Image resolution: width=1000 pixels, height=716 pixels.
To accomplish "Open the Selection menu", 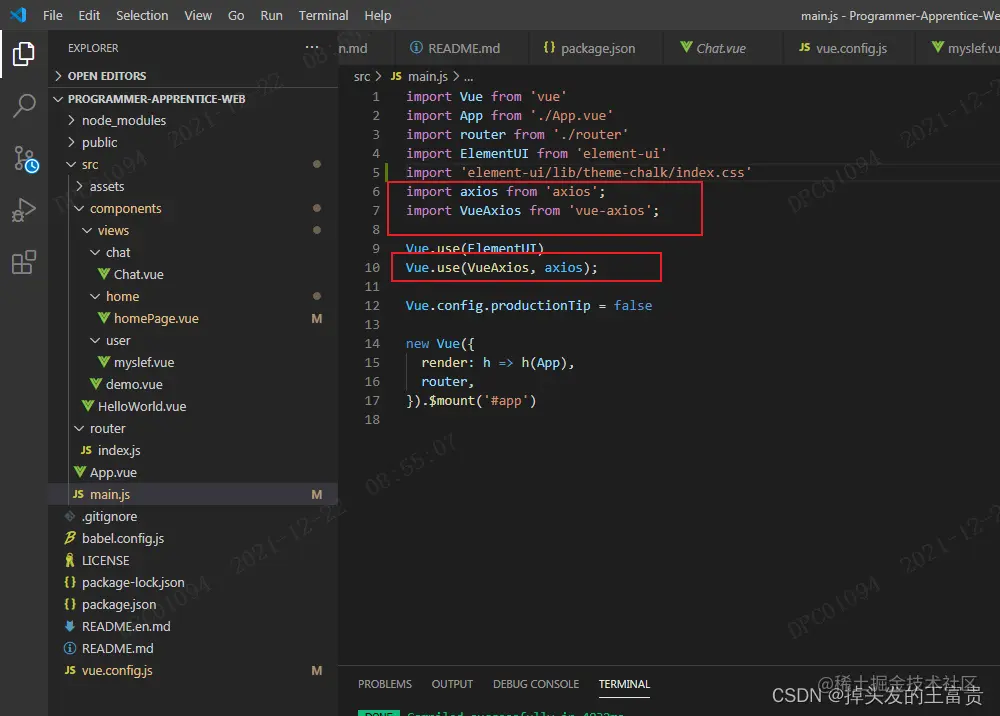I will click(x=142, y=15).
